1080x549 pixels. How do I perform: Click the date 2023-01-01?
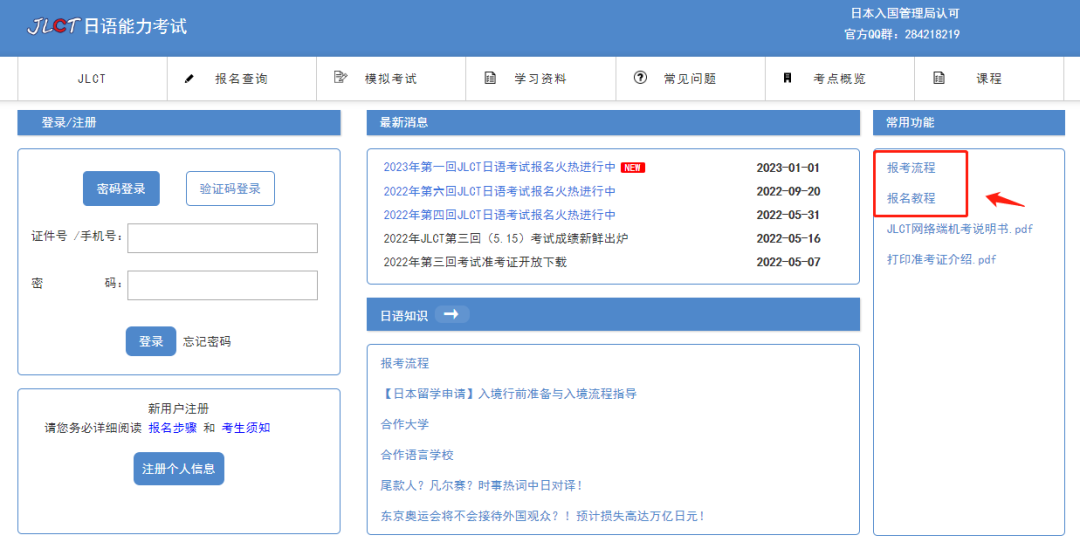click(789, 167)
